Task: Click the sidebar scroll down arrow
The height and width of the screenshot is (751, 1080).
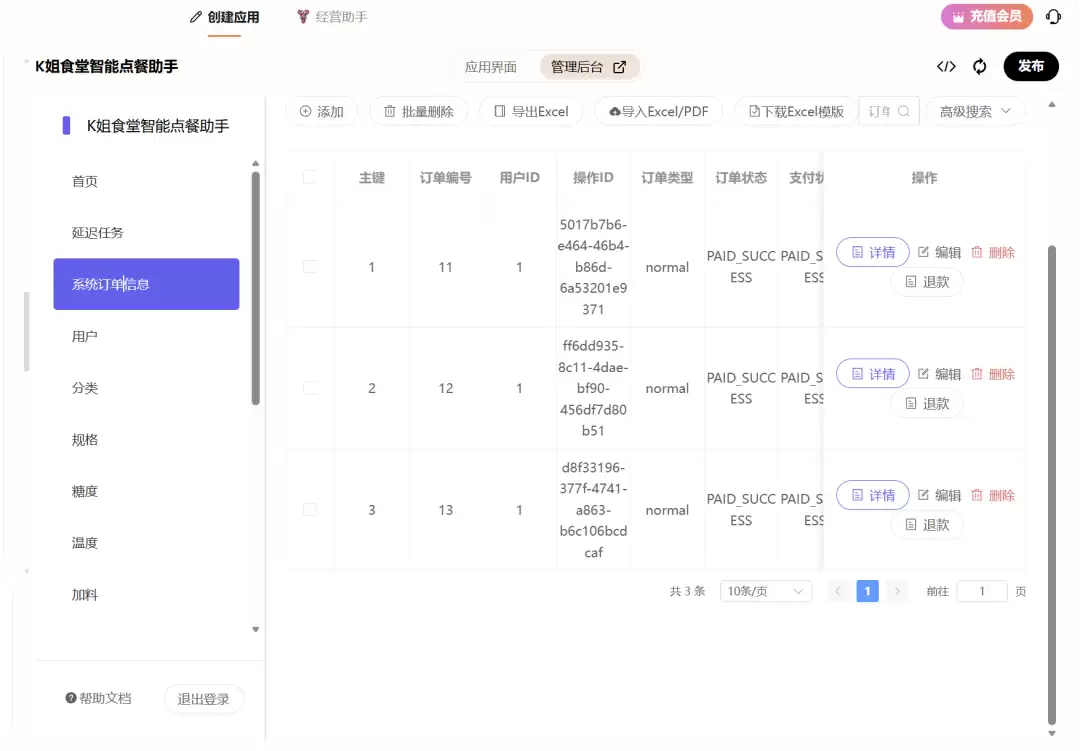Action: (x=256, y=629)
